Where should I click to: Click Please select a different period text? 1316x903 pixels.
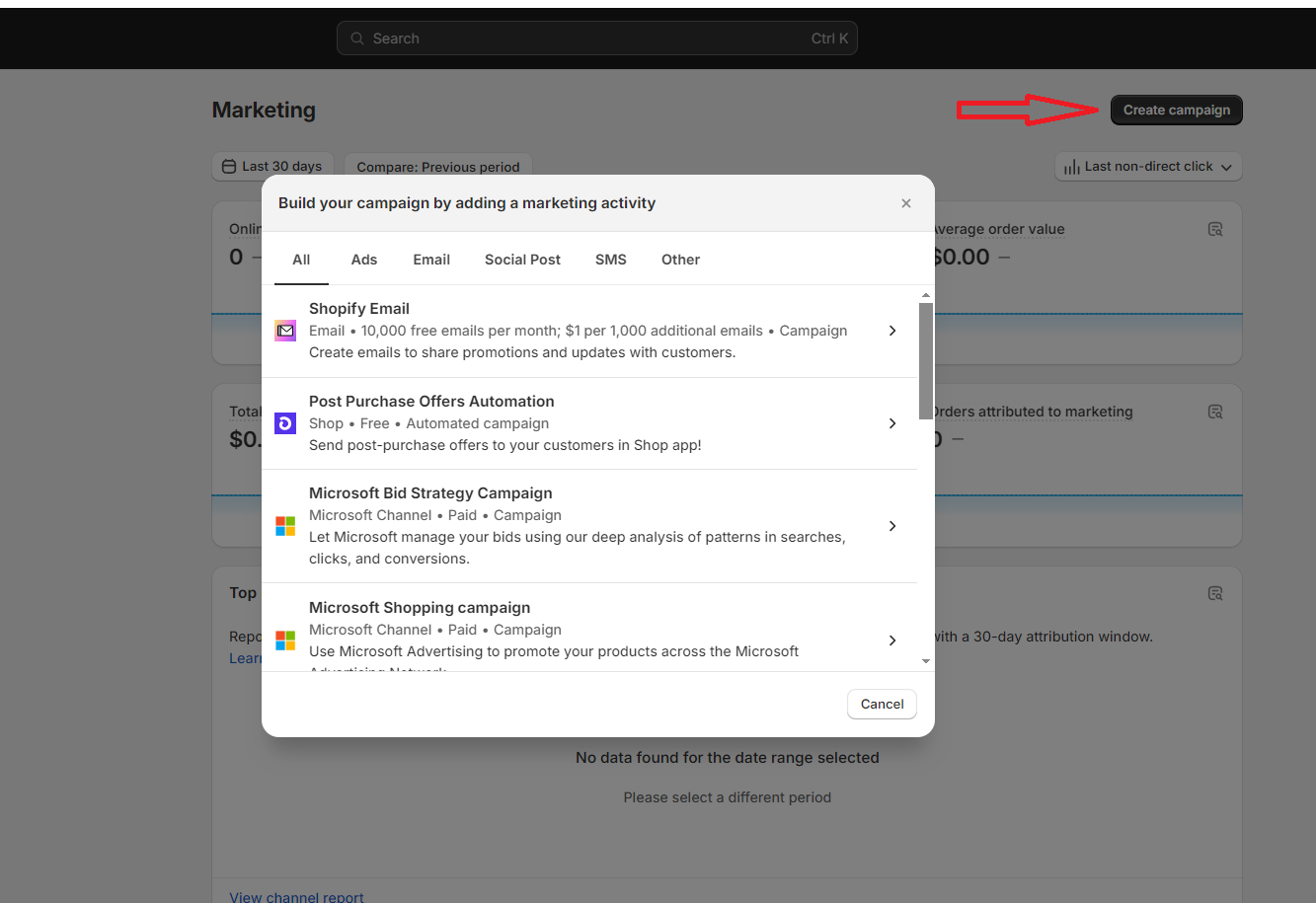point(728,797)
